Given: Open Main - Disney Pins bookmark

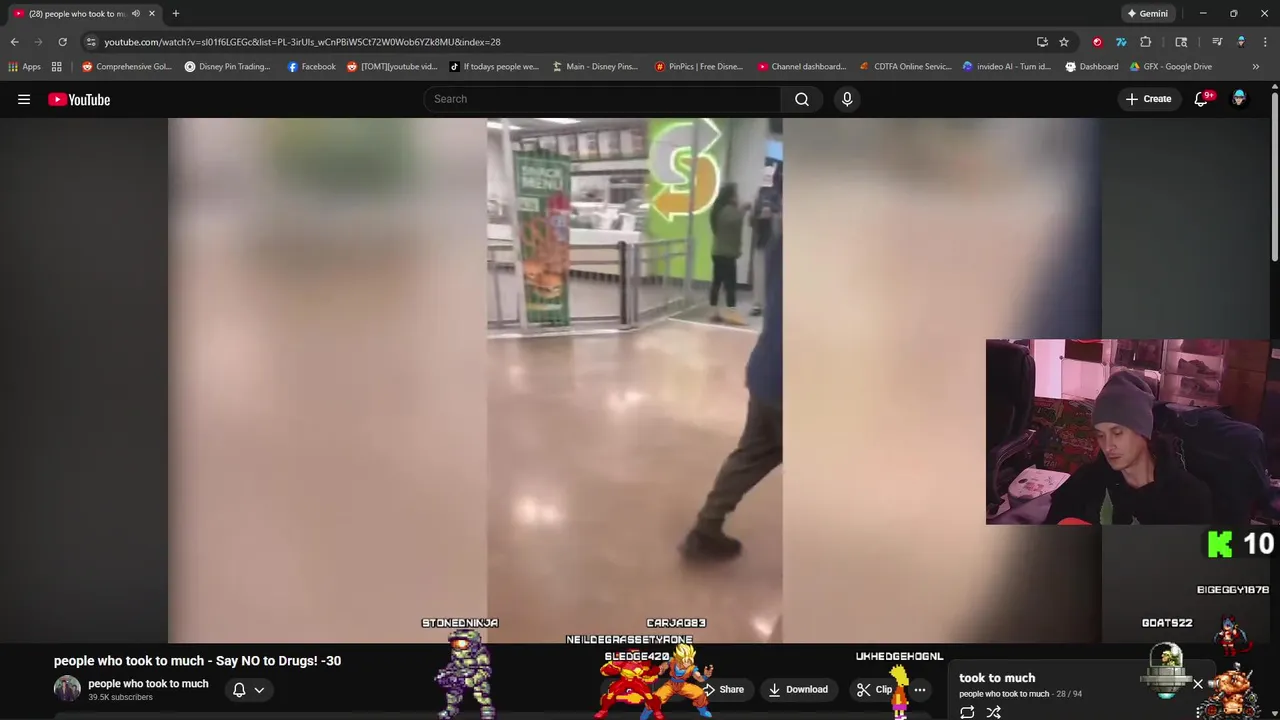Looking at the screenshot, I should coord(594,67).
